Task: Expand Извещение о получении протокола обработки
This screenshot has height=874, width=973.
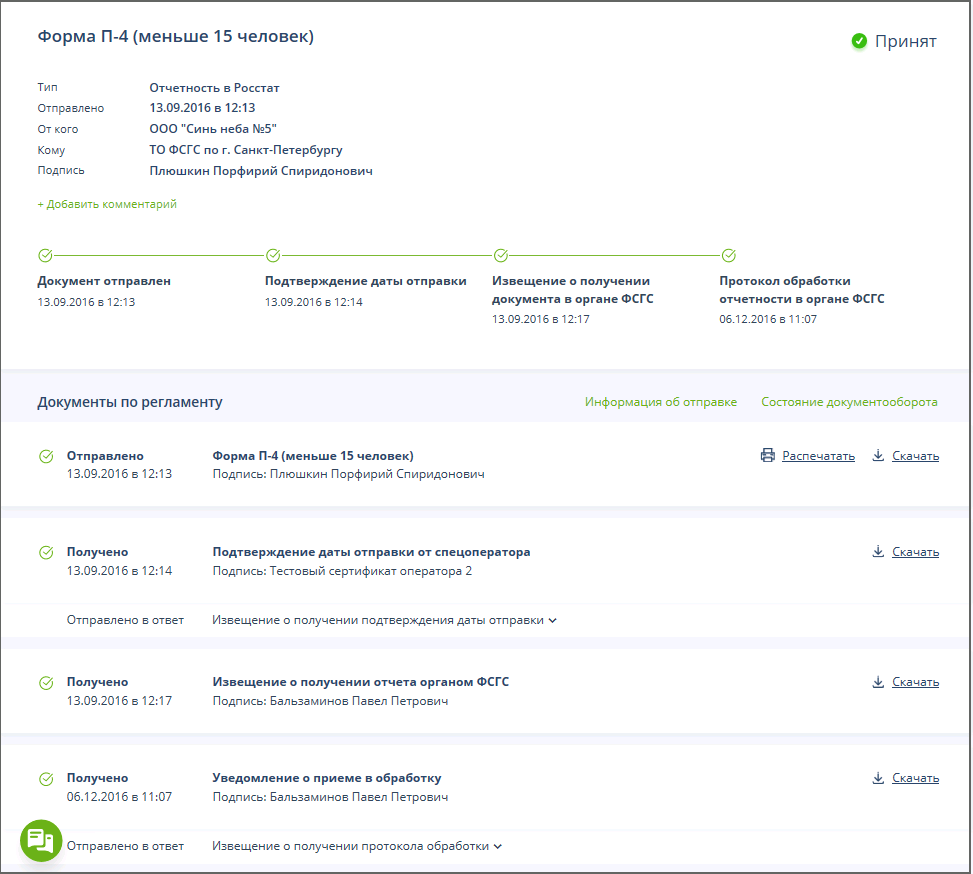Action: pos(357,846)
